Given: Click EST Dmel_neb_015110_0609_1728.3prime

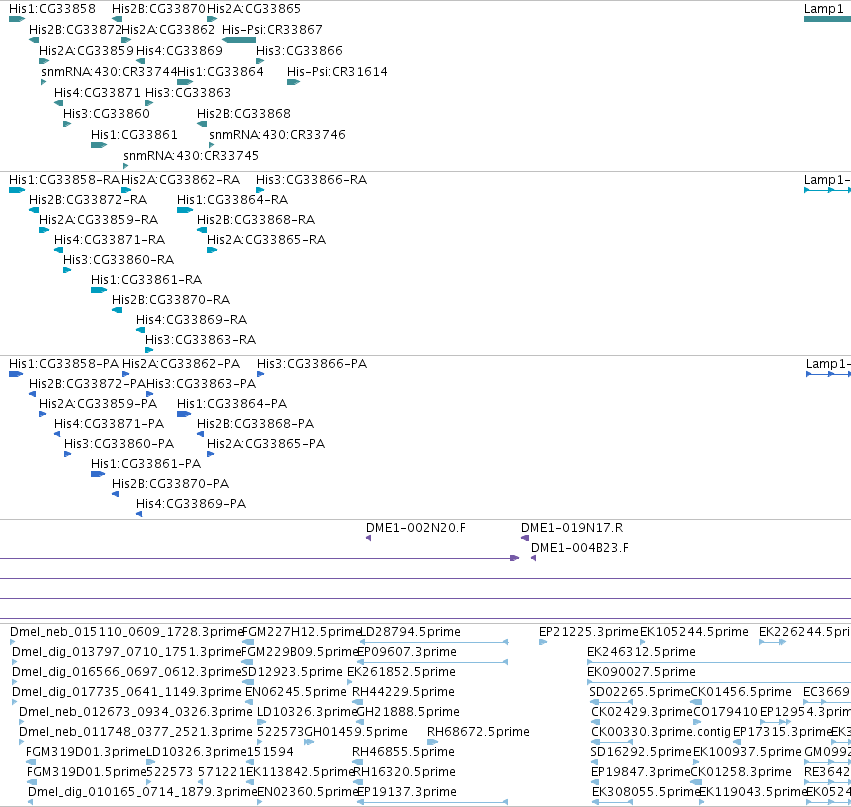Looking at the screenshot, I should (126, 632).
